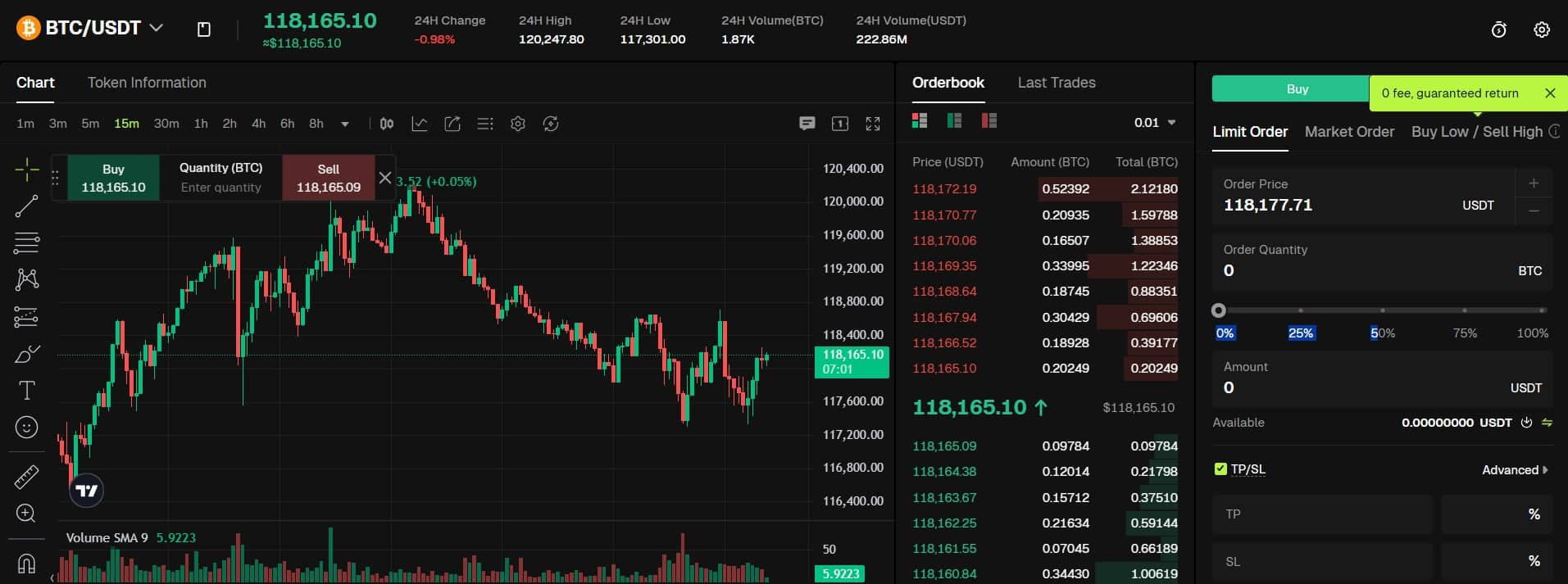Show only sell orders in orderbook
Image resolution: width=1568 pixels, height=584 pixels.
pyautogui.click(x=989, y=120)
